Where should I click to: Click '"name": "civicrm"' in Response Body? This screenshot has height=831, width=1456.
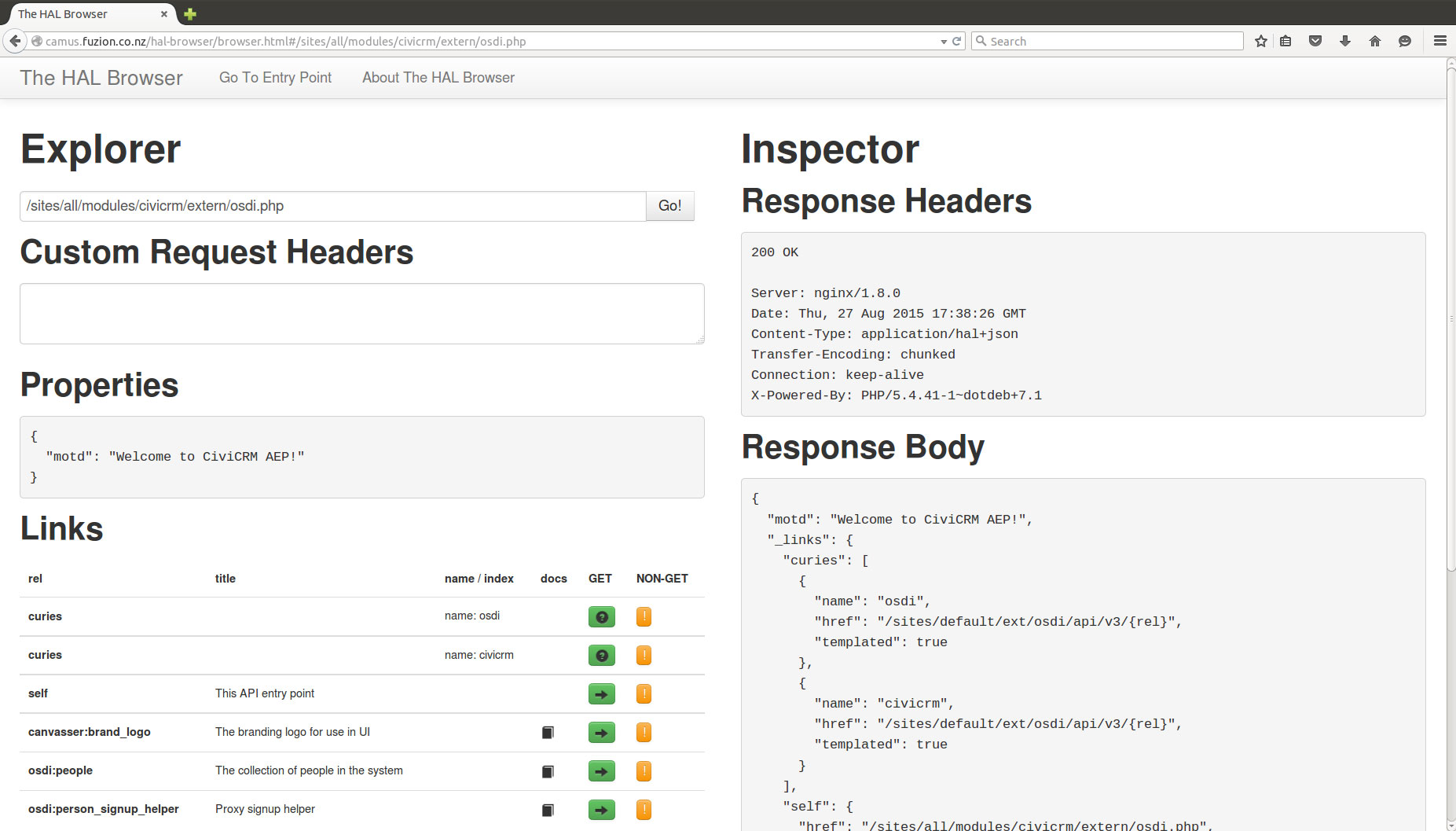(x=884, y=704)
